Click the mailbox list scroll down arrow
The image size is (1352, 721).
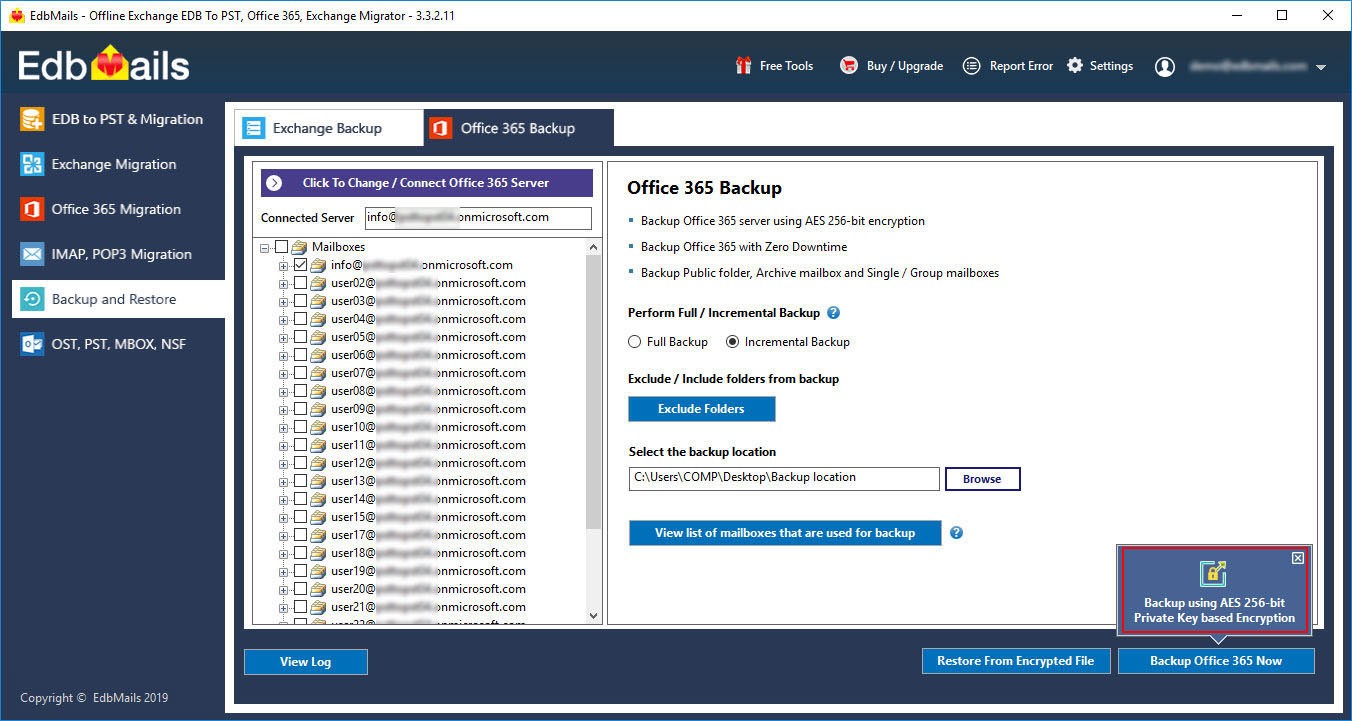coord(593,616)
